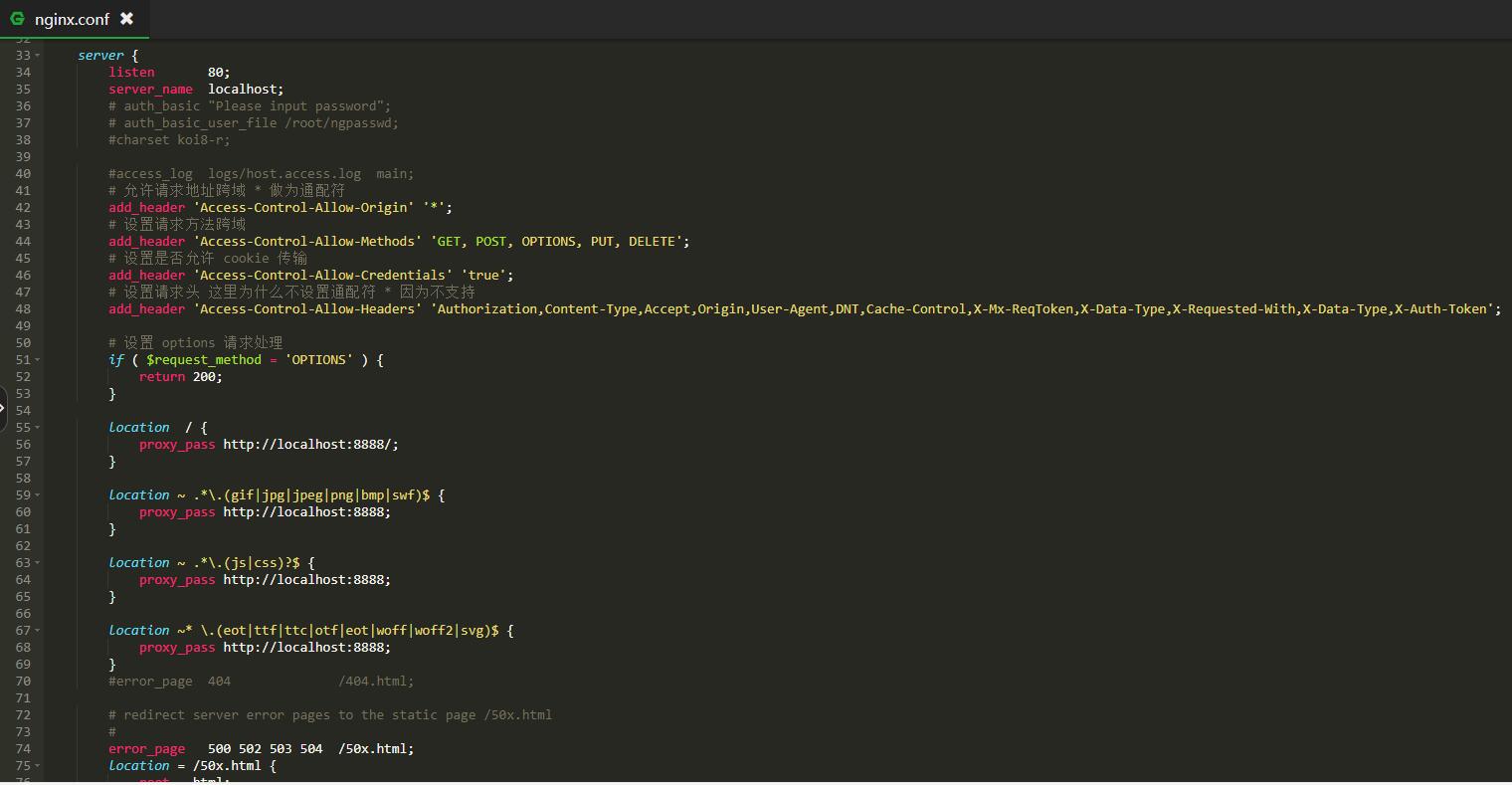Click 'http://localhost:8888;' on line 64
The image size is (1512, 785).
(307, 579)
